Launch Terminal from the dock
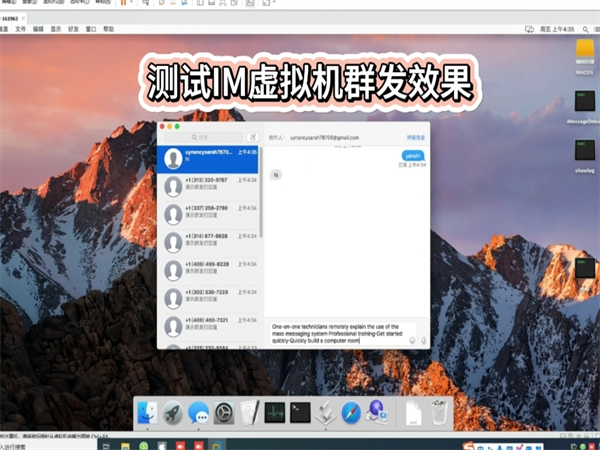This screenshot has height=450, width=600. click(300, 412)
